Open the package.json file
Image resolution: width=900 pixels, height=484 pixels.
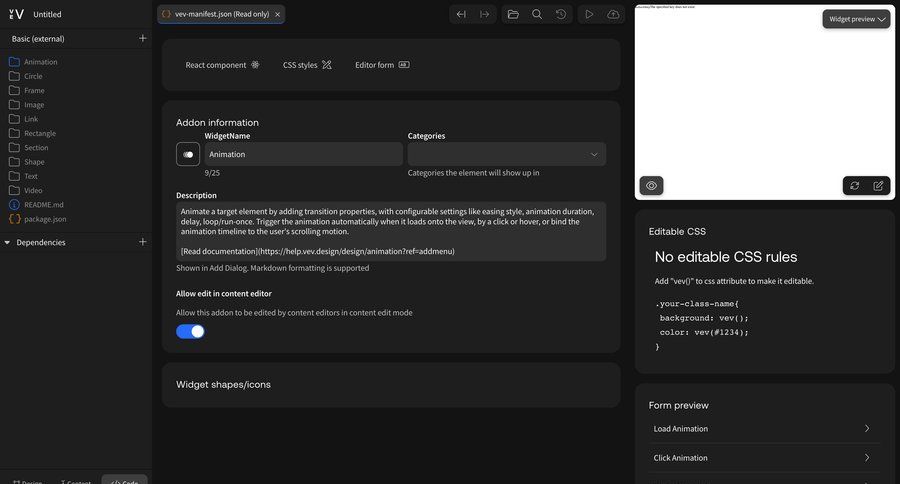(x=38, y=219)
